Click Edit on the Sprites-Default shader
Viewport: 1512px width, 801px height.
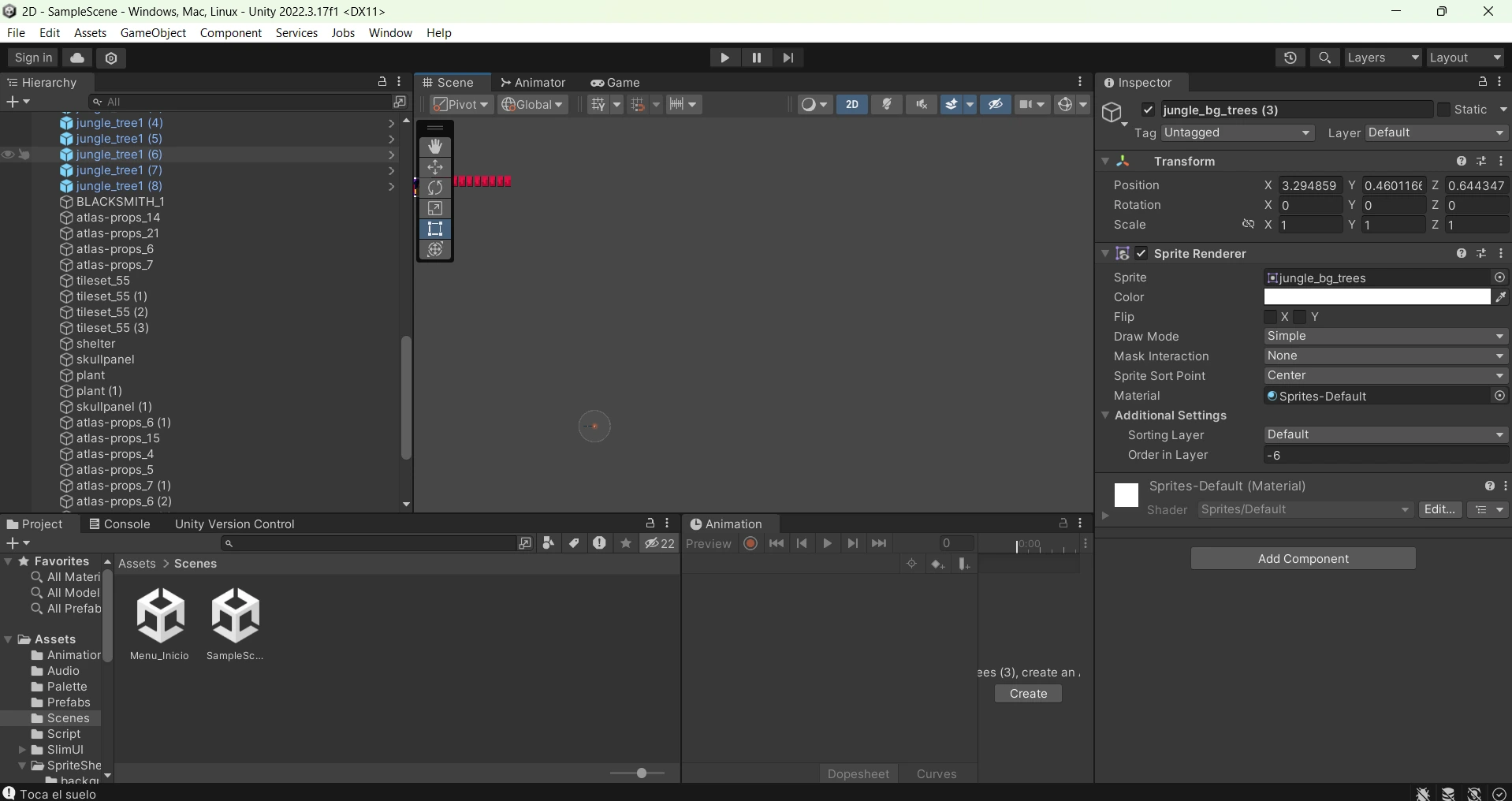1441,509
